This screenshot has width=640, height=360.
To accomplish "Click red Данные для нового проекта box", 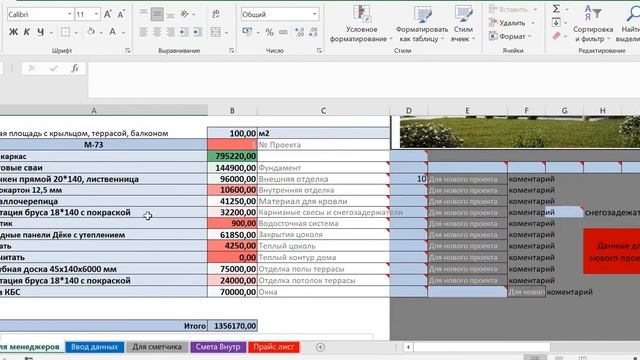I will pos(611,251).
